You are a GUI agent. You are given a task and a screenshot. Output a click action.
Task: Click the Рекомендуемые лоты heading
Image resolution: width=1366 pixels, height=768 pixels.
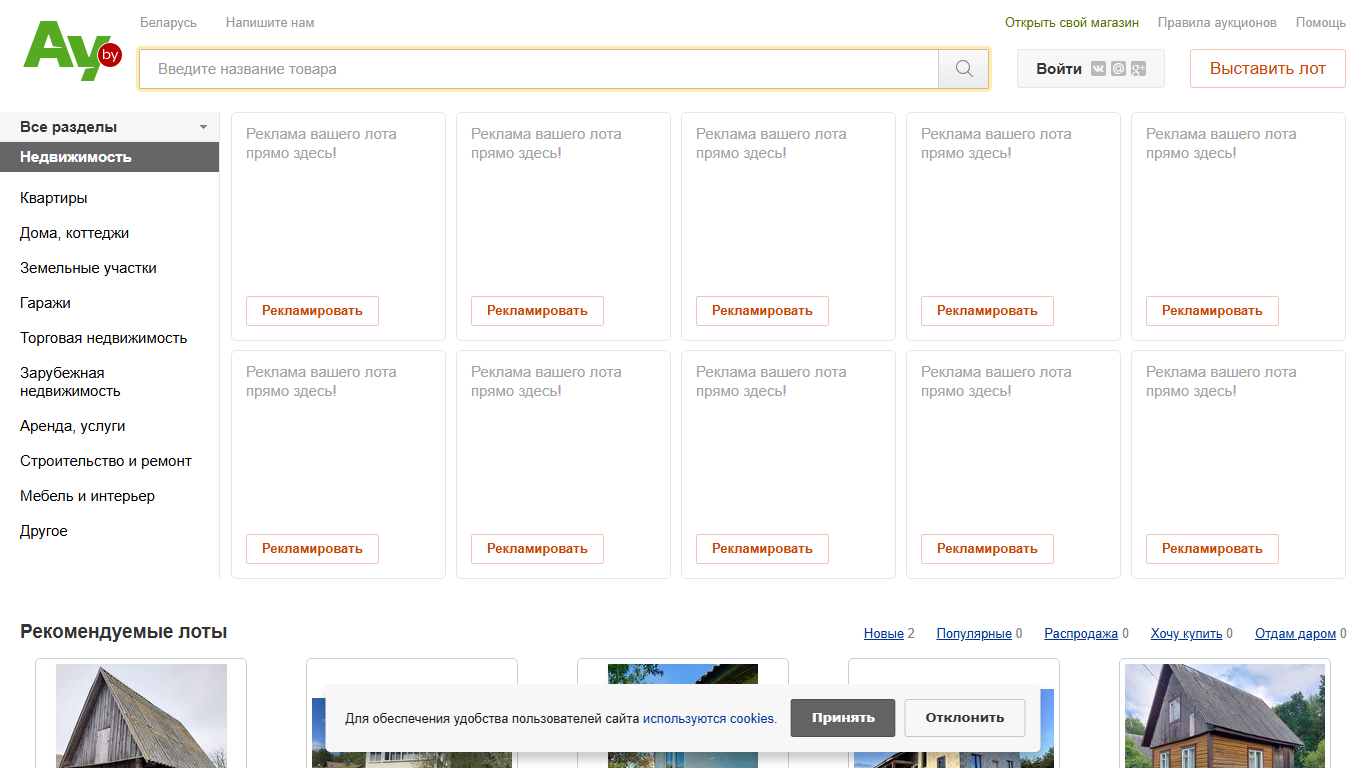click(124, 632)
